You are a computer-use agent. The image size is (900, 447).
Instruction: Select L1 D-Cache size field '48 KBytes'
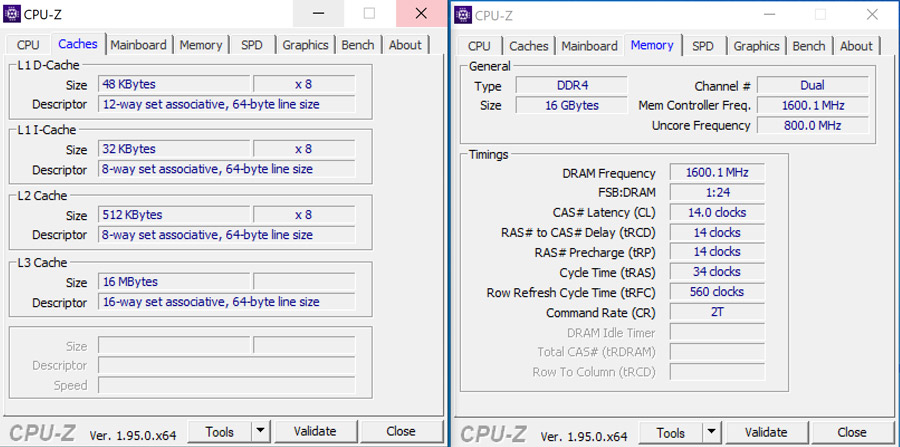click(174, 84)
